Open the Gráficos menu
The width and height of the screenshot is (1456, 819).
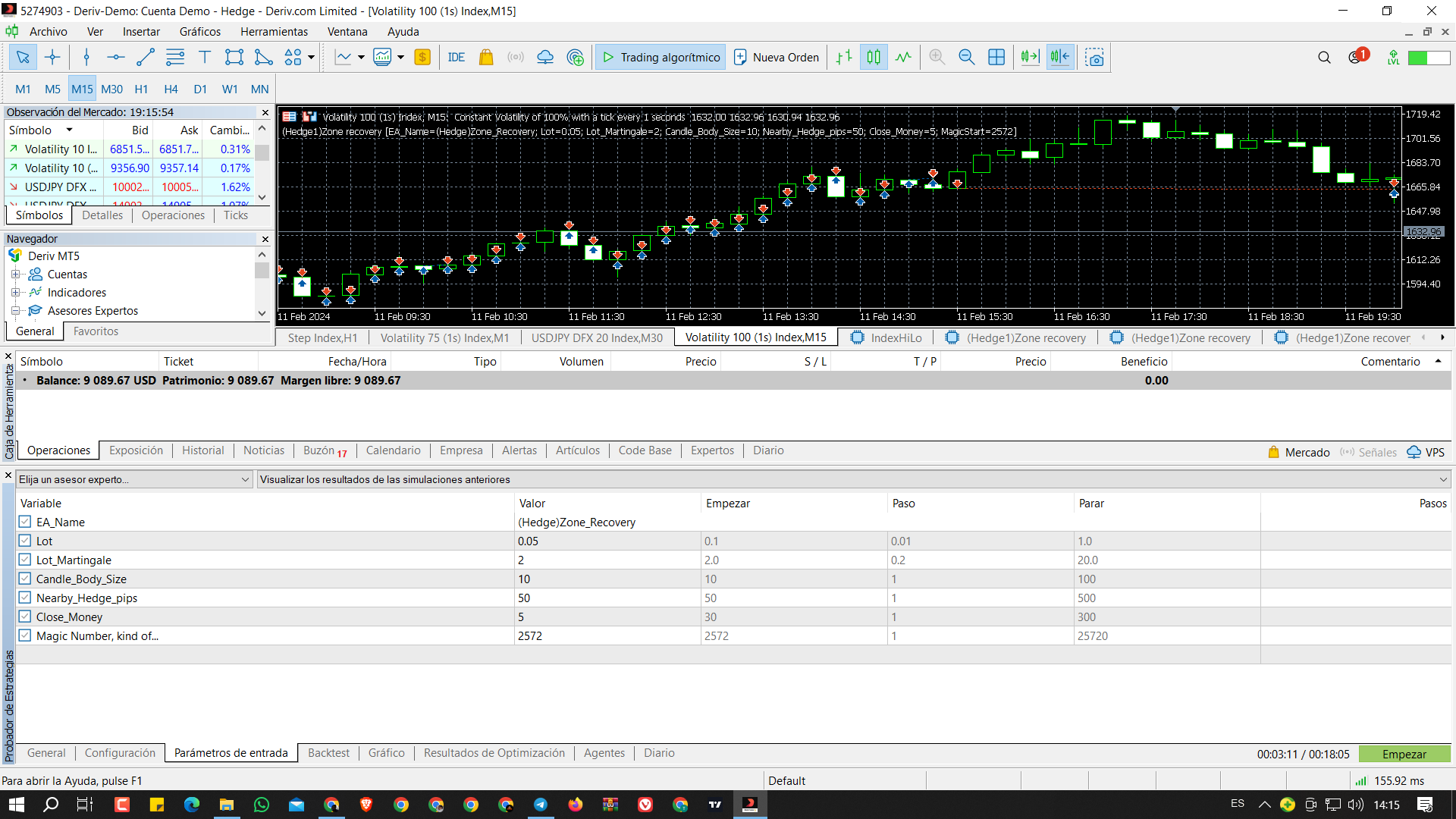click(x=200, y=32)
